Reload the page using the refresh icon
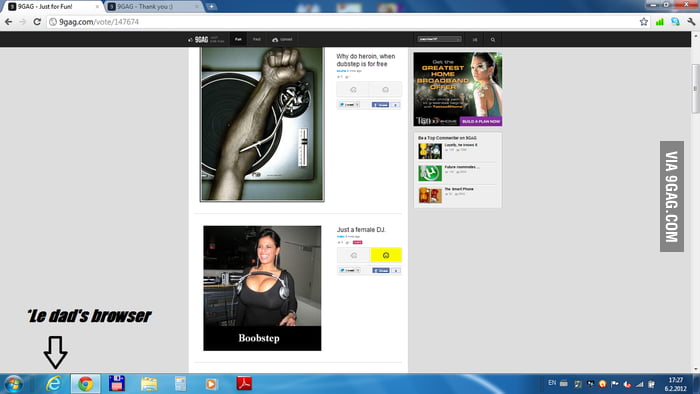Viewport: 700px width, 394px height. (37, 22)
